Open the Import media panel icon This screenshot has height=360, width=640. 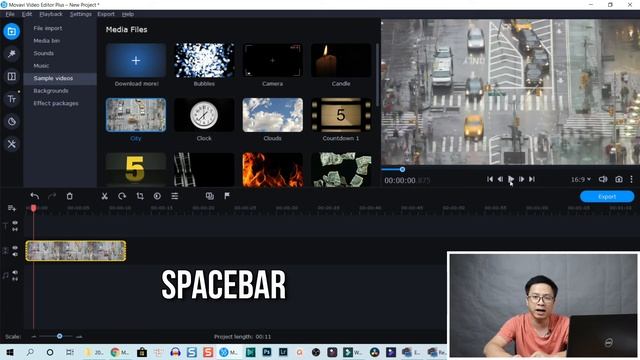tap(11, 31)
